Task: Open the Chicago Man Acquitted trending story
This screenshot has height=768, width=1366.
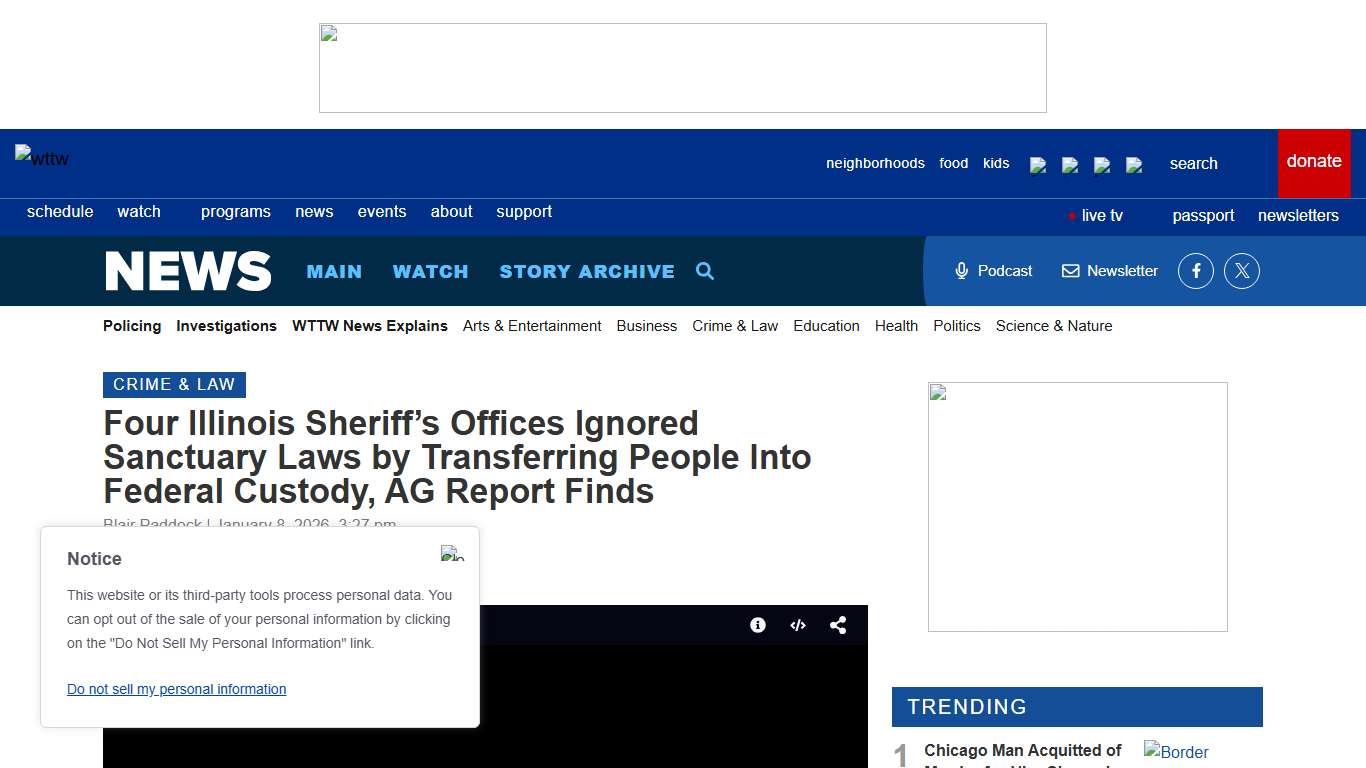Action: (x=1022, y=750)
